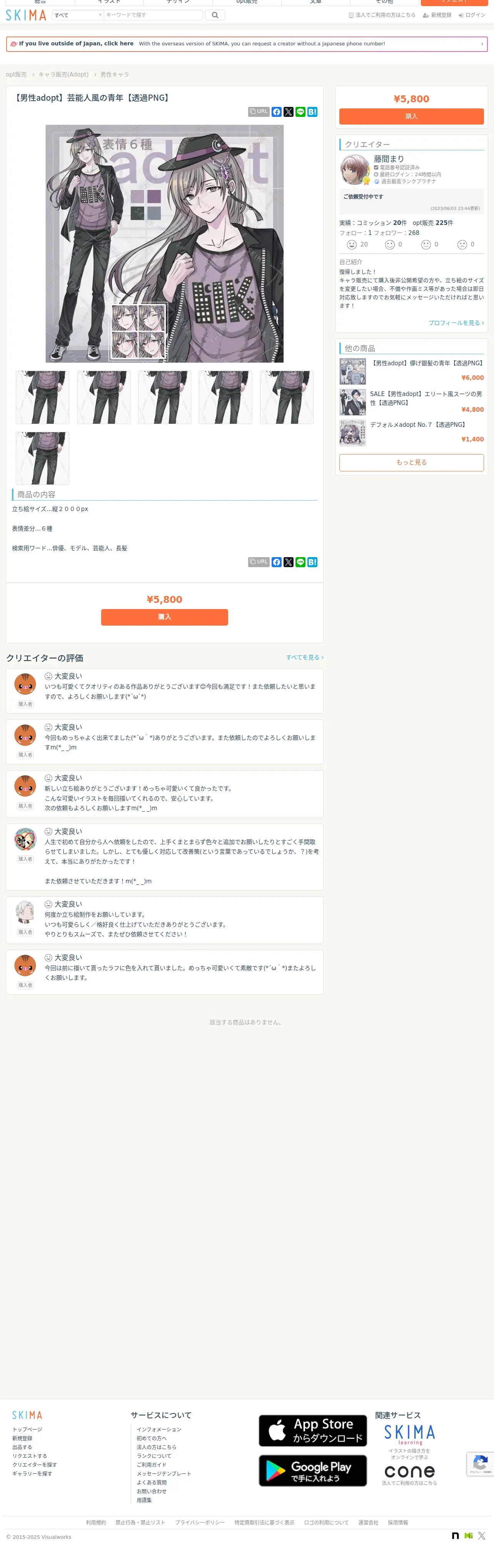This screenshot has width=494, height=1568.
Task: Click the reCAPTCHA badge
Action: pyautogui.click(x=480, y=1464)
